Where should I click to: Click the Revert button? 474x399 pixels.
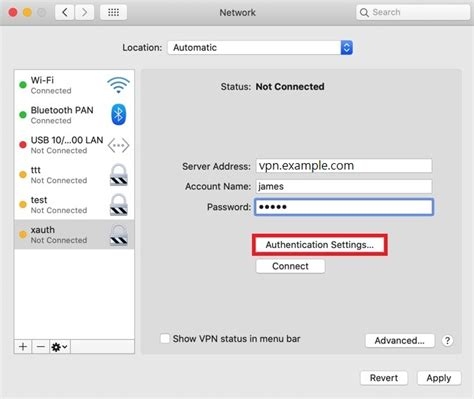coord(384,378)
